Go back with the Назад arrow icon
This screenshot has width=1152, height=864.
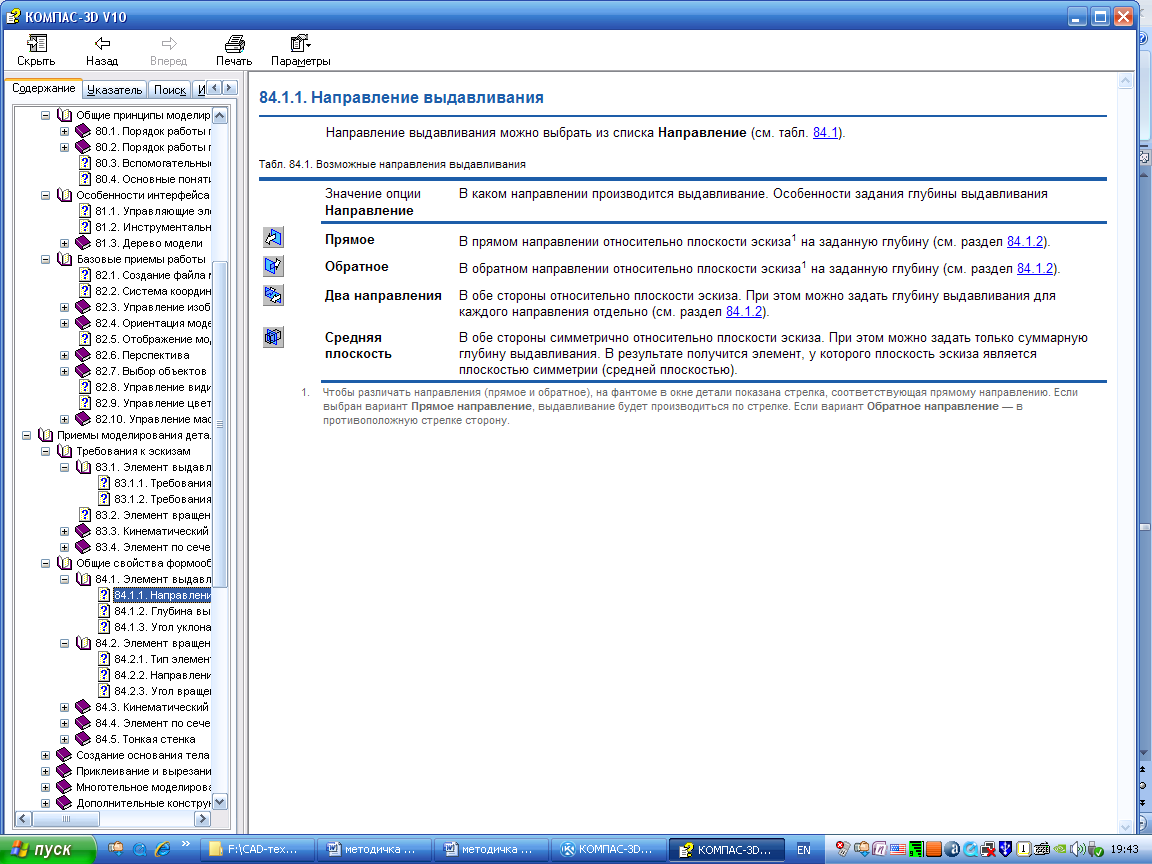(x=102, y=43)
